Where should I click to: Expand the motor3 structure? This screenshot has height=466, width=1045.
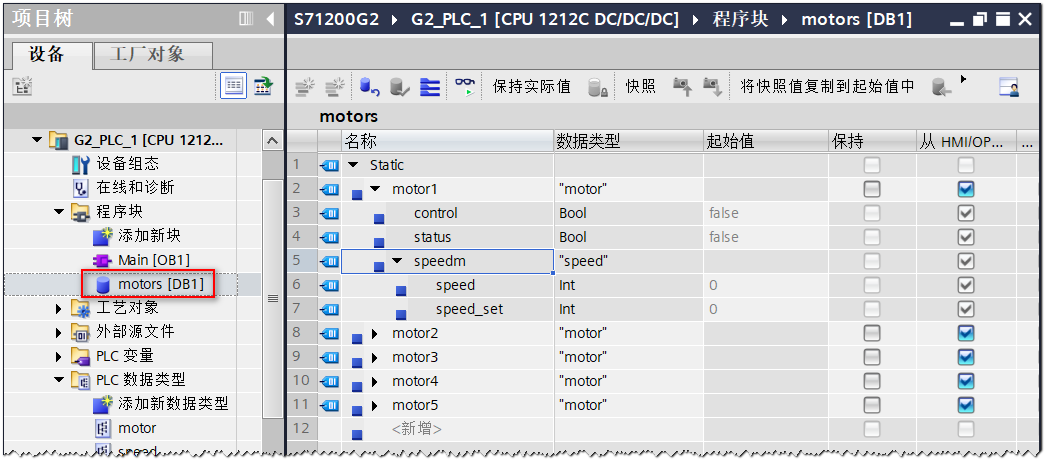(x=375, y=357)
